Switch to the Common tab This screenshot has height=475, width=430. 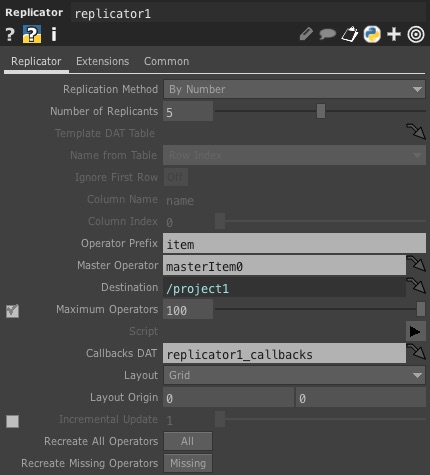pos(166,61)
